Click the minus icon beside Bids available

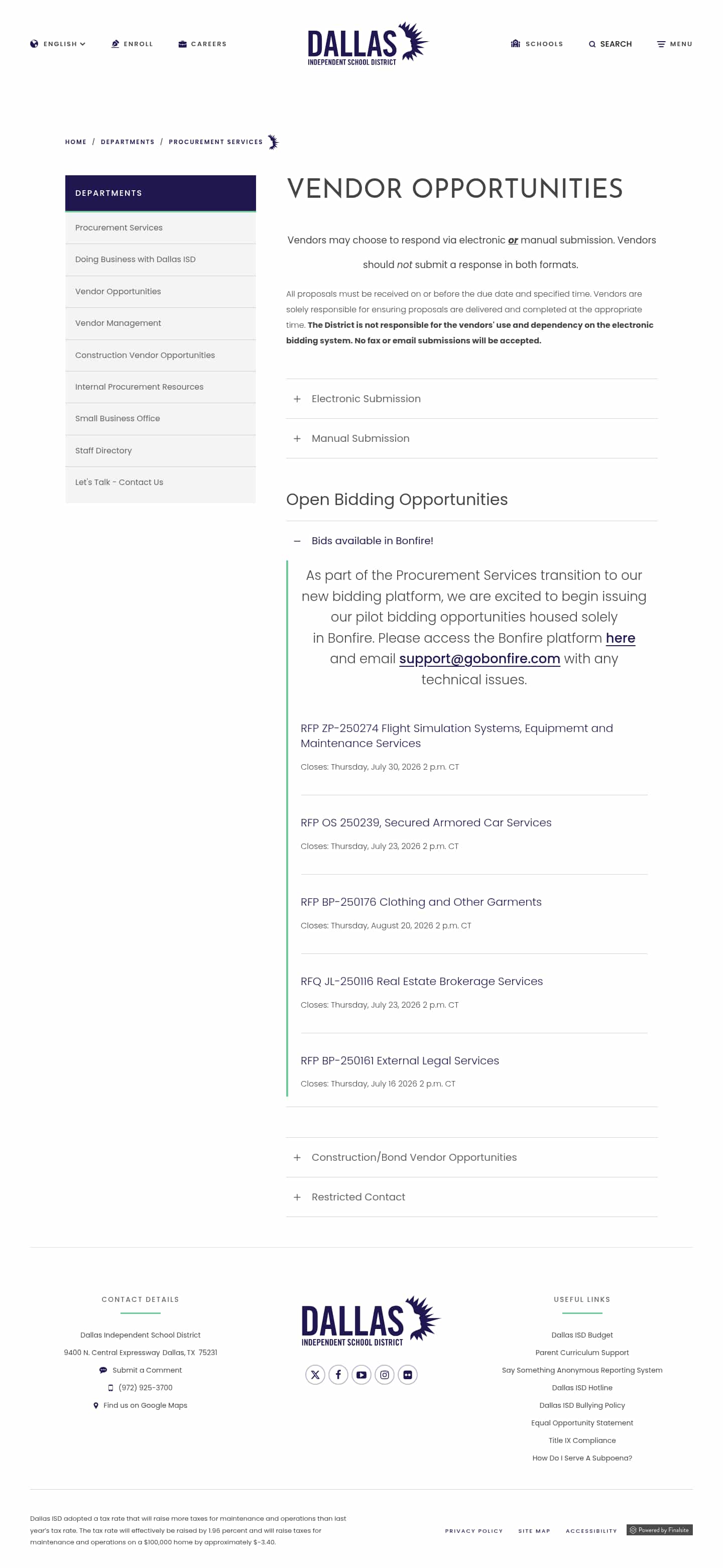297,541
